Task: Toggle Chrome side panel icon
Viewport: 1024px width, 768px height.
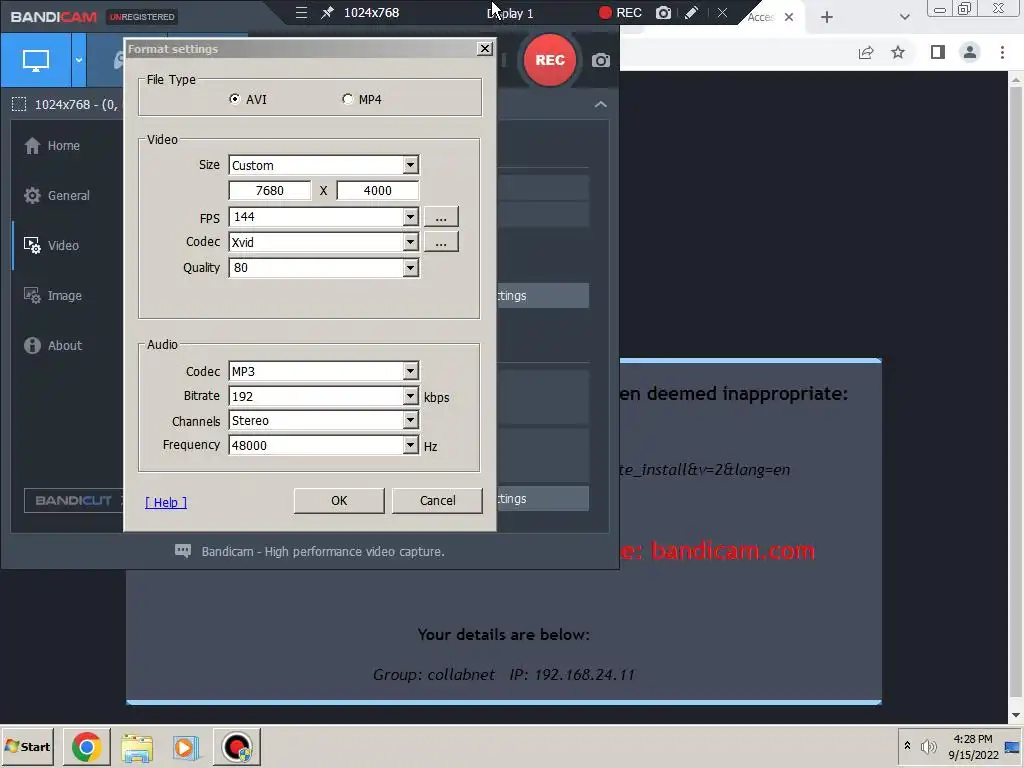Action: 938,52
